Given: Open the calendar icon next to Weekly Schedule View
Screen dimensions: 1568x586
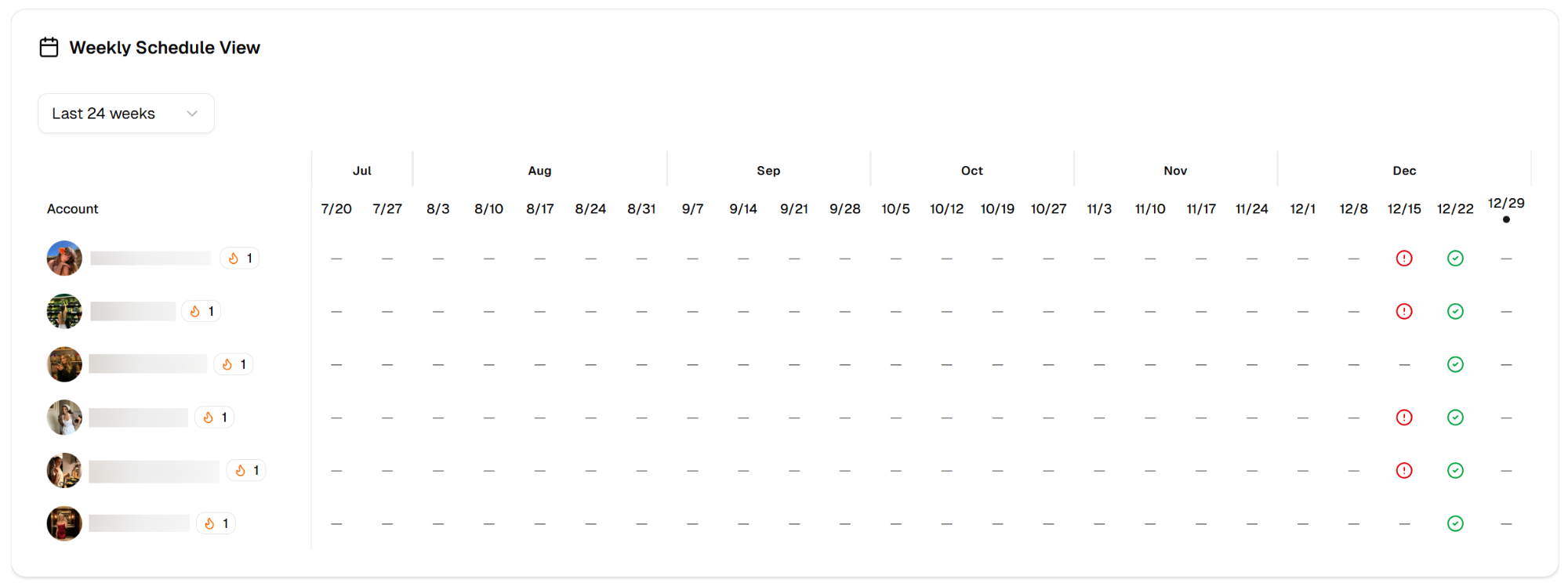Looking at the screenshot, I should (x=49, y=47).
